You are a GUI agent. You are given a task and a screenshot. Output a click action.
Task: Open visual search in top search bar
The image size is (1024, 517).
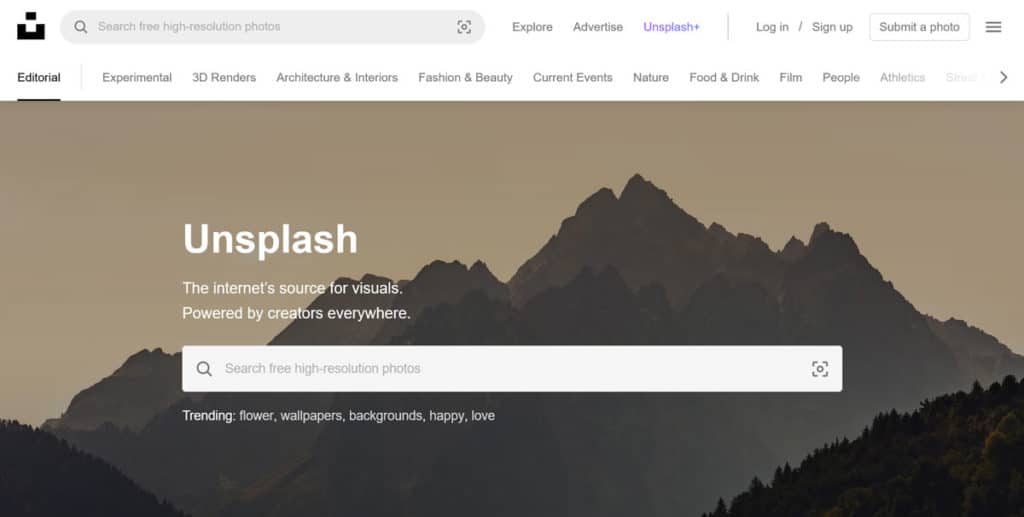click(x=464, y=27)
